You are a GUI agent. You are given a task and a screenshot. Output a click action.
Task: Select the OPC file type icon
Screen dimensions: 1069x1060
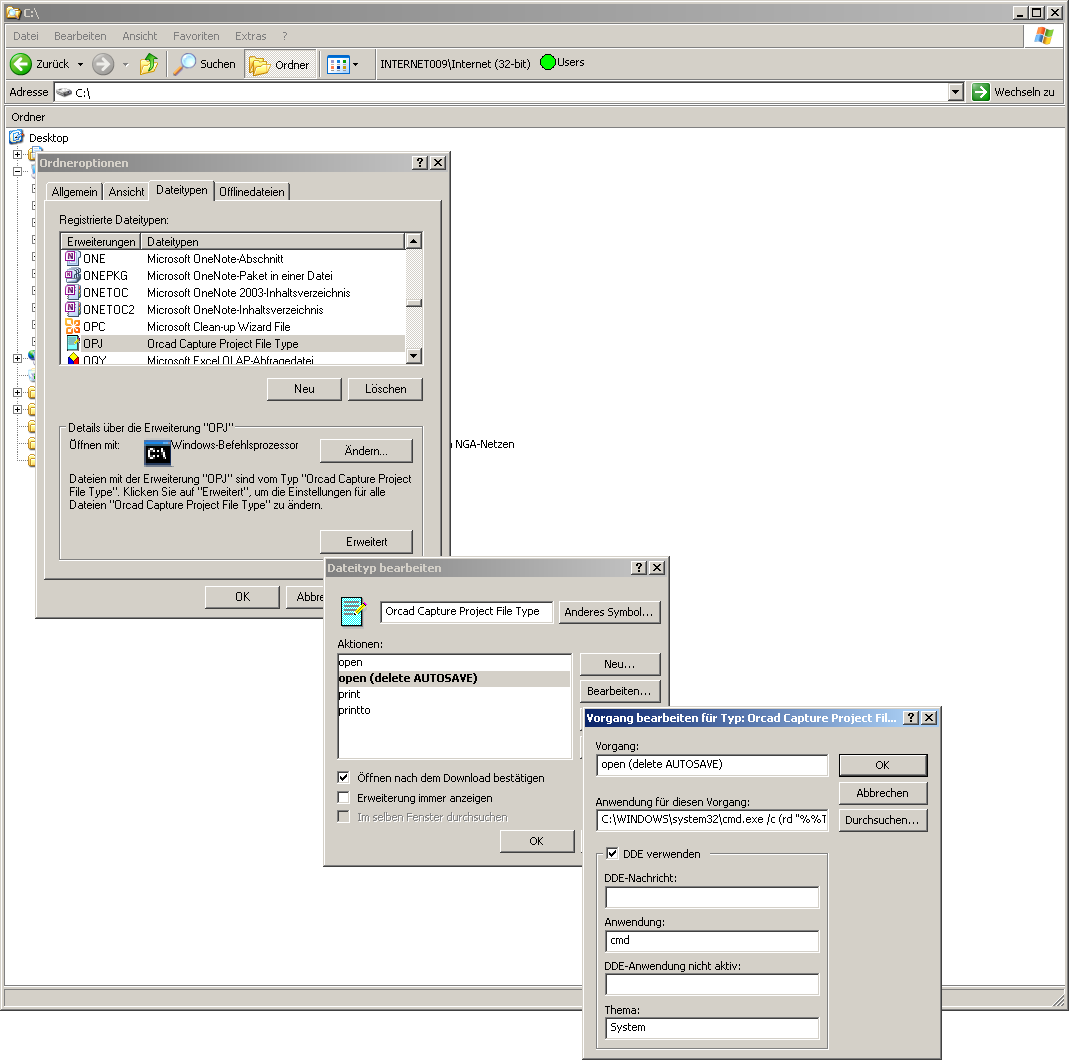pos(72,326)
